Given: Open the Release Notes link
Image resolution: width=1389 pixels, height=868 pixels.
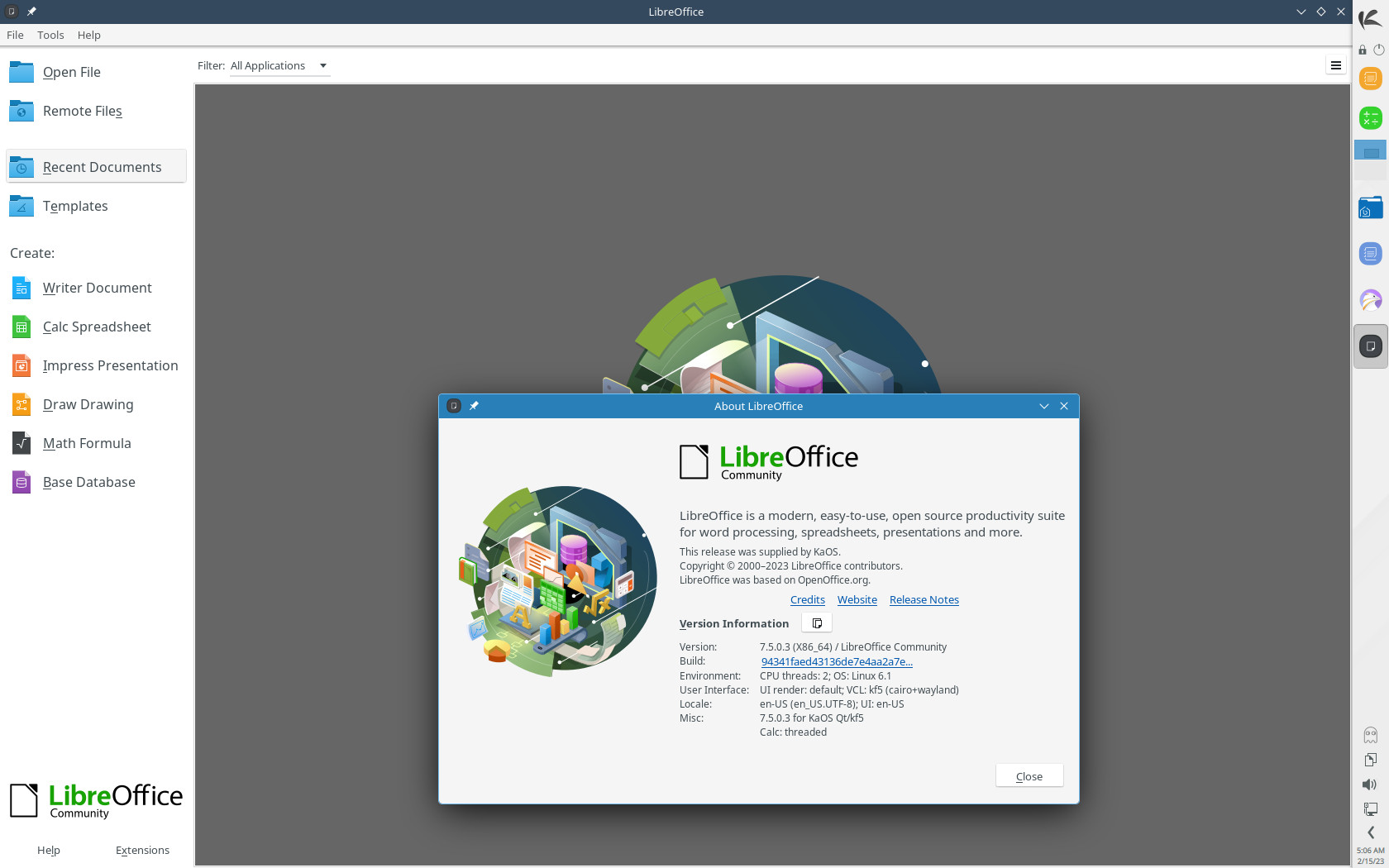Looking at the screenshot, I should pos(924,600).
